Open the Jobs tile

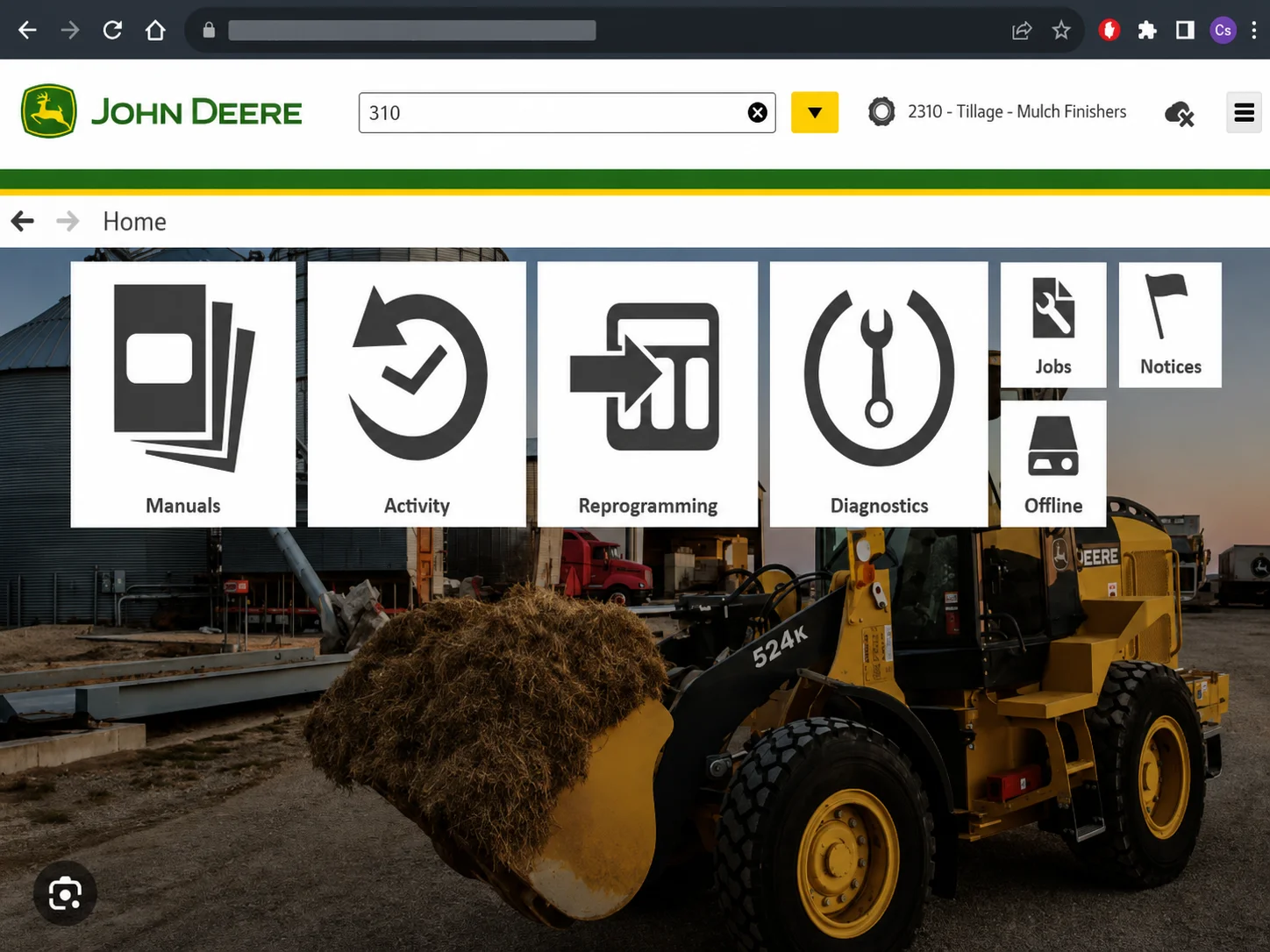click(x=1053, y=325)
